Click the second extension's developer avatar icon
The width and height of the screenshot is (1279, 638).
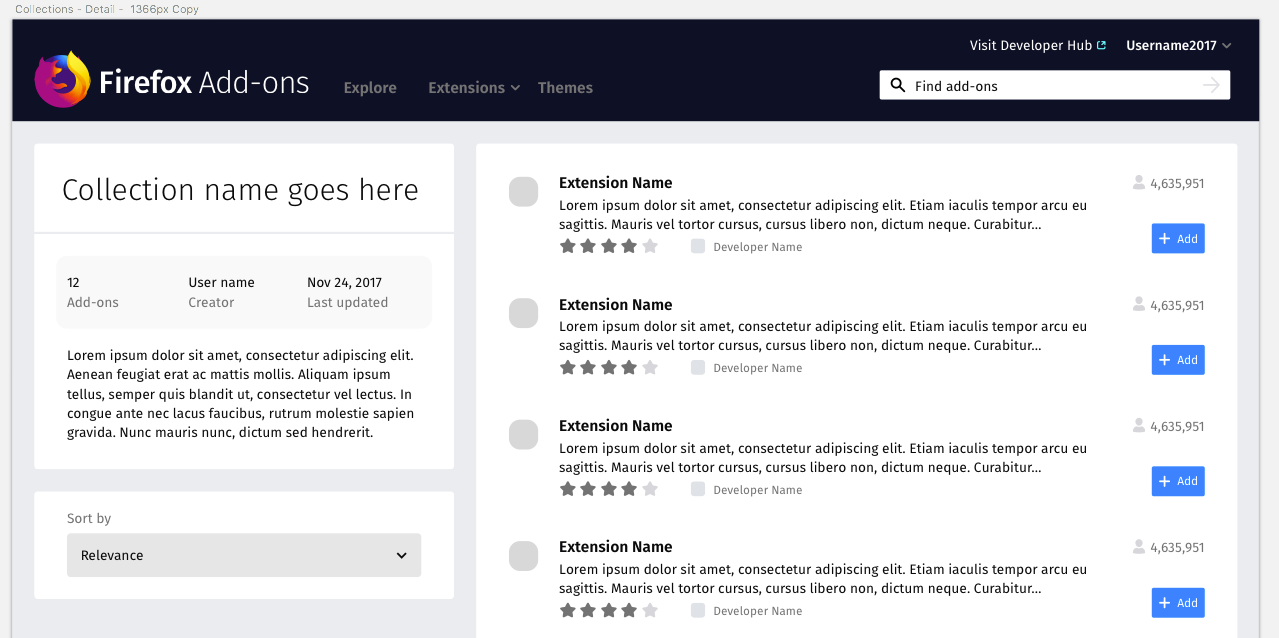pyautogui.click(x=698, y=367)
